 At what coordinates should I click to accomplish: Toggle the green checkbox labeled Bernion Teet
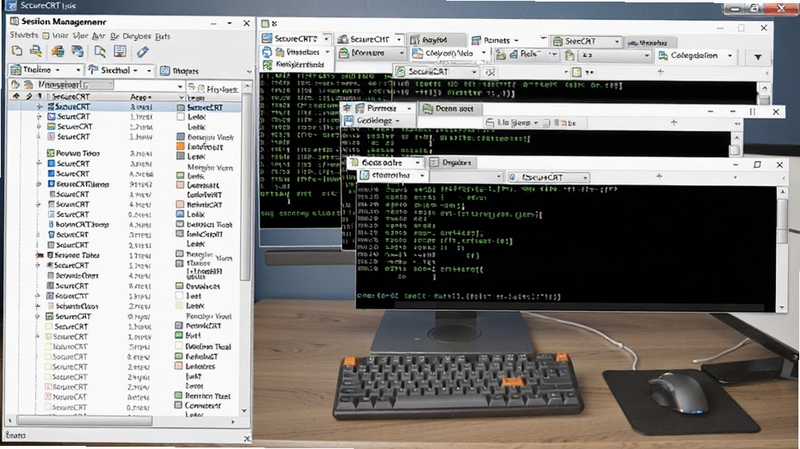point(179,395)
